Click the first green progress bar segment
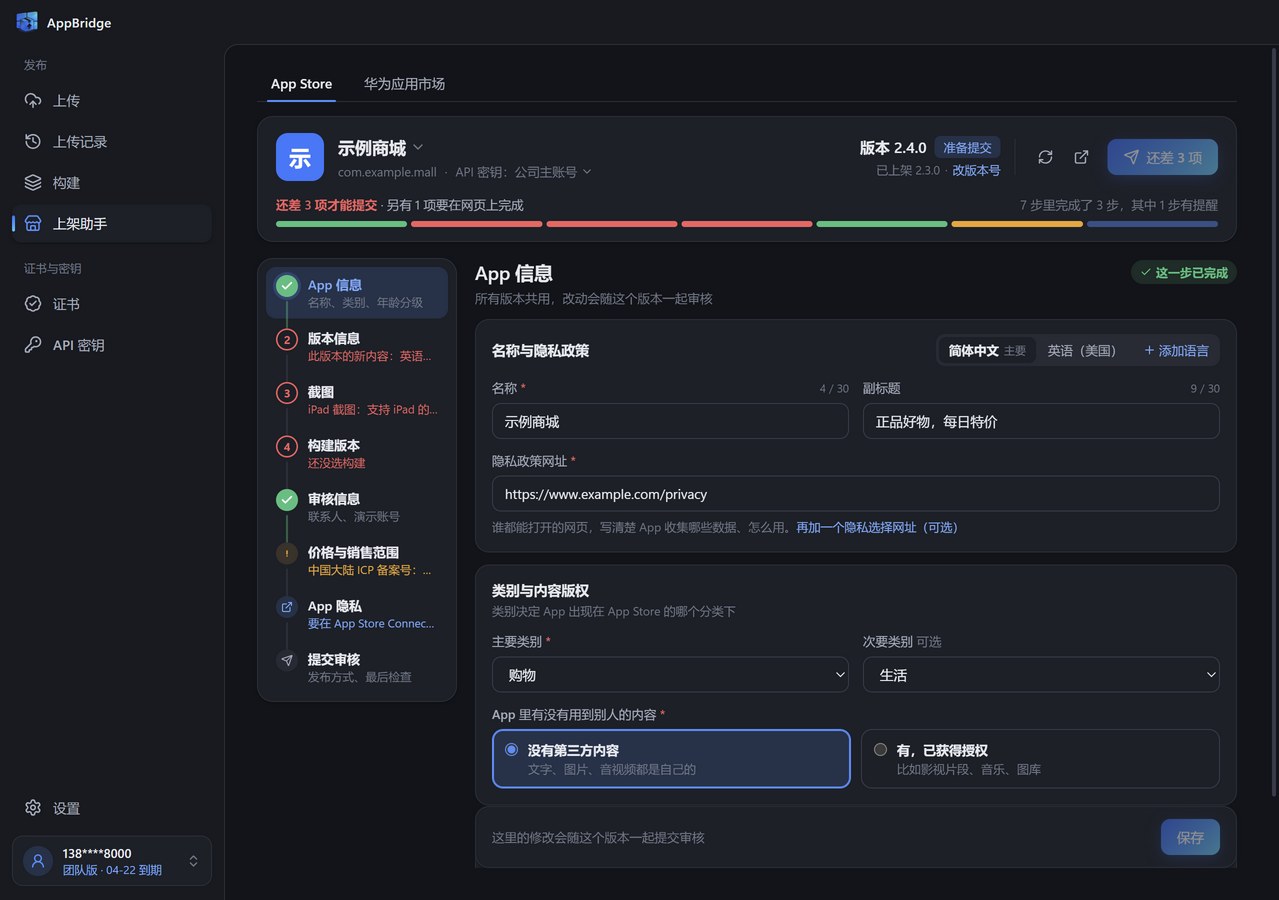The width and height of the screenshot is (1279, 900). tap(341, 224)
